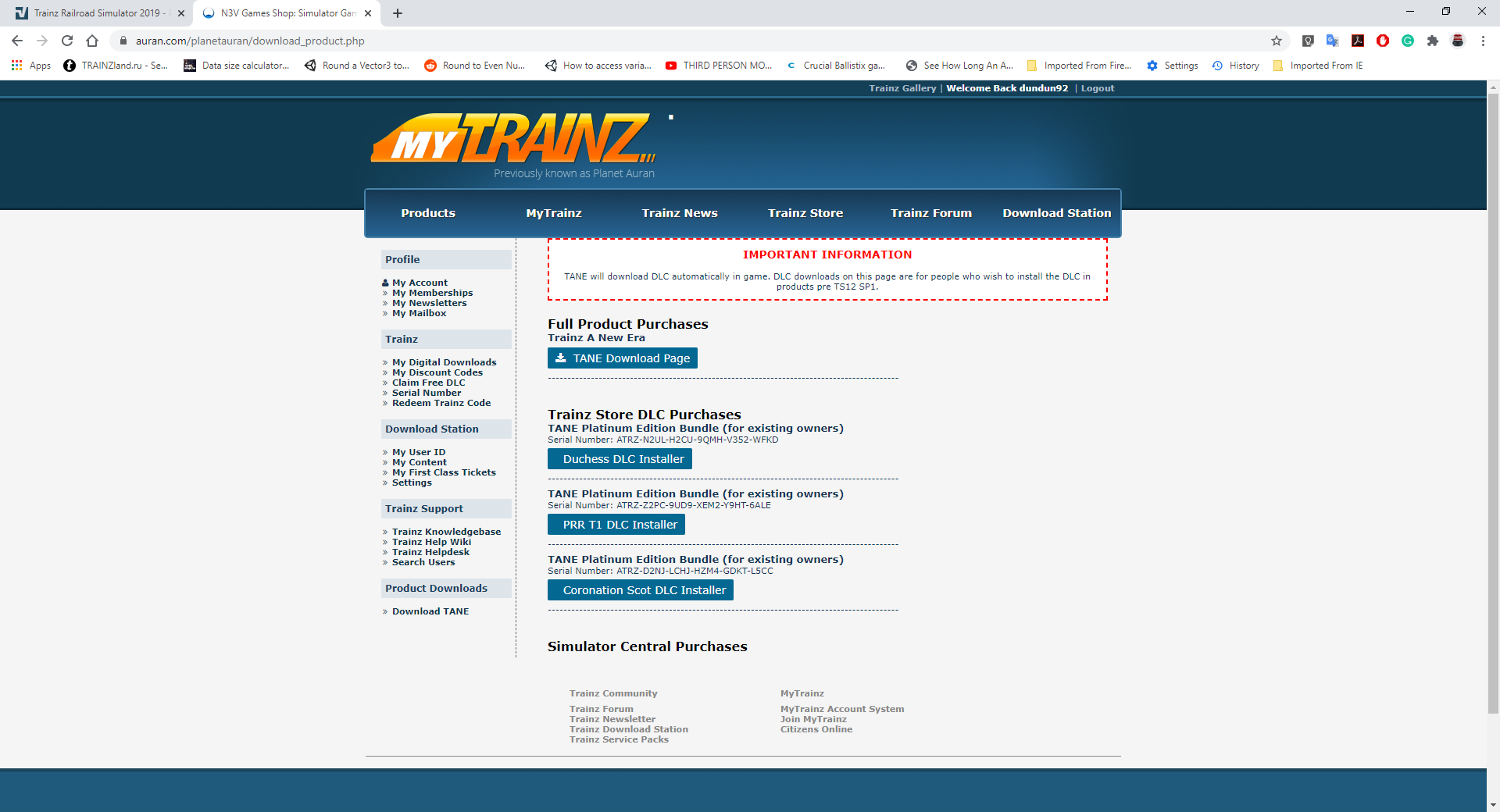Image resolution: width=1500 pixels, height=812 pixels.
Task: Click the Download TANE sidebar link
Action: [x=430, y=611]
